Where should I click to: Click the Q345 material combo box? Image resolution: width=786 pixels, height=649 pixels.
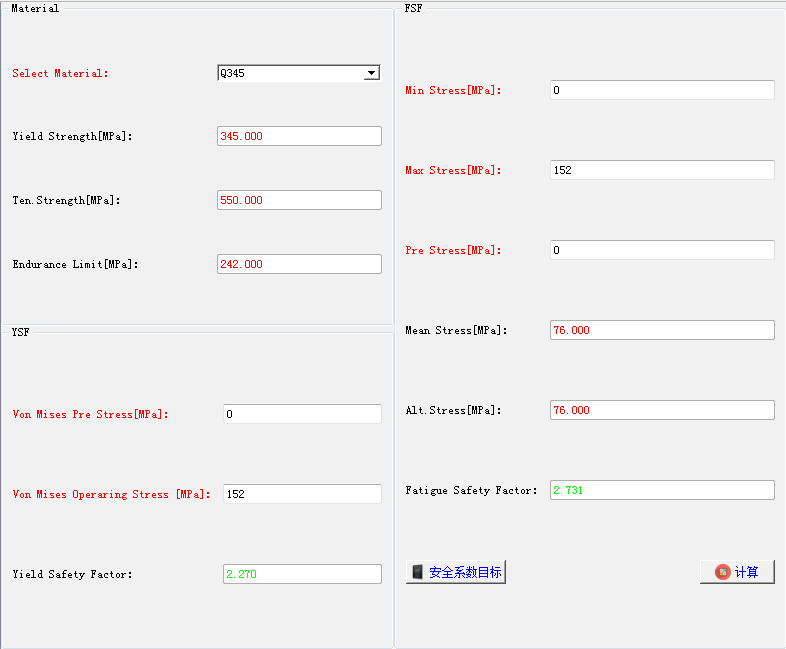coord(290,73)
